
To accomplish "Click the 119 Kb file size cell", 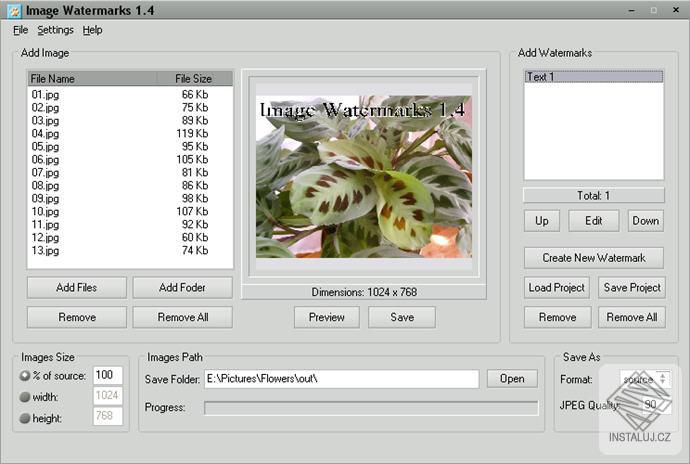I will [x=192, y=133].
